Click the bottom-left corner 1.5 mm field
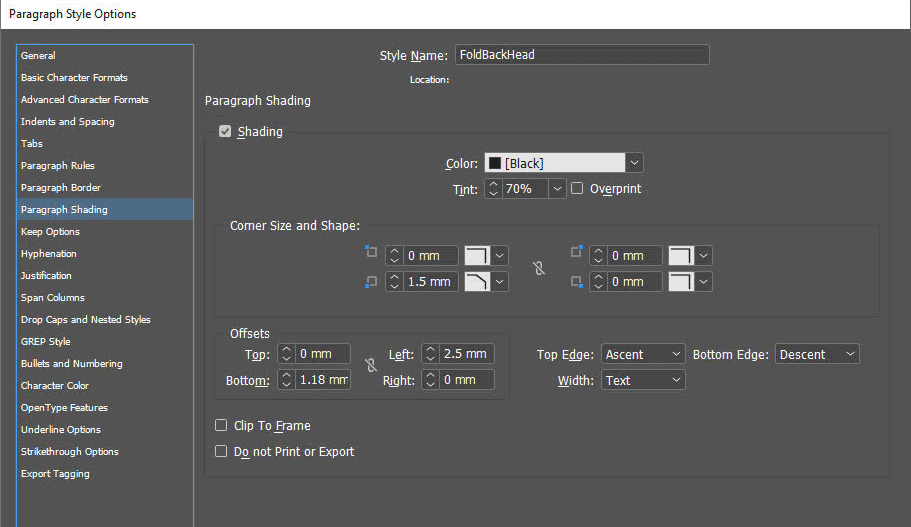Screen dimensions: 911x527 tap(431, 282)
